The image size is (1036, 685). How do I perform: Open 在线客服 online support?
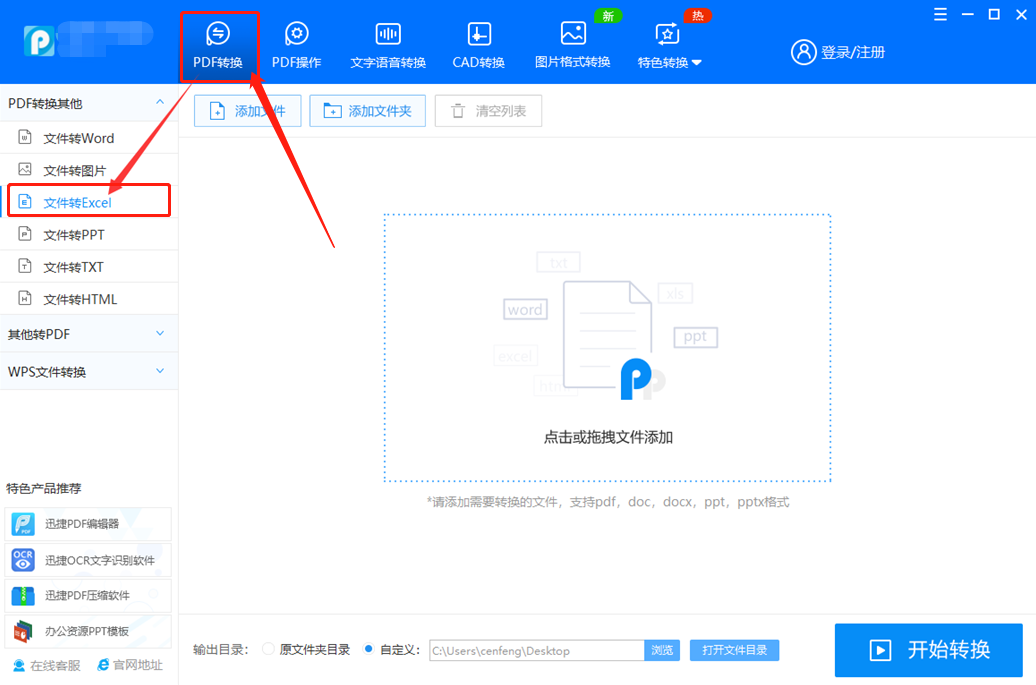pos(47,665)
